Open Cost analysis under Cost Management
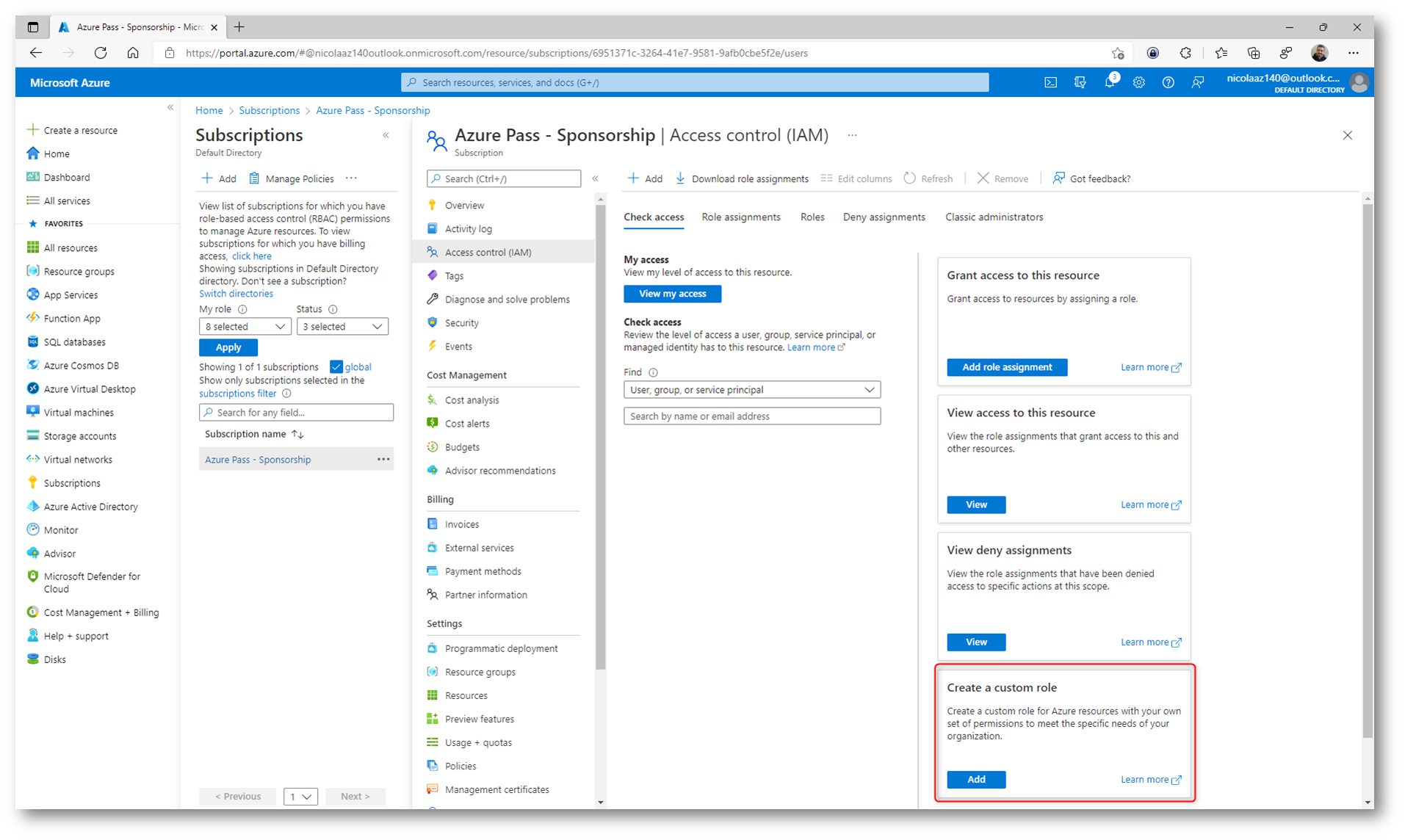 click(x=472, y=399)
